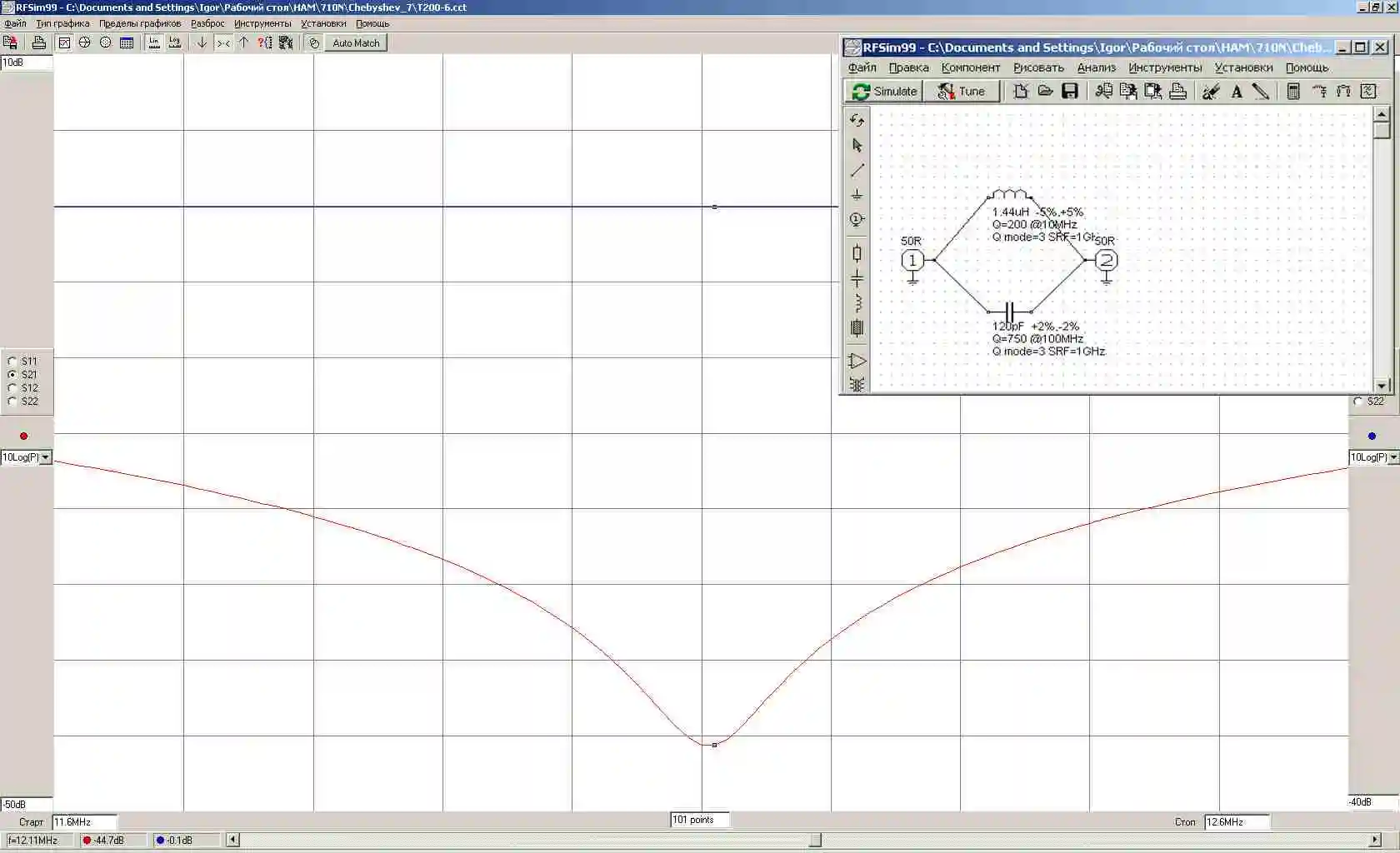The width and height of the screenshot is (1400, 853).
Task: Click the Старт frequency field
Action: [x=84, y=822]
